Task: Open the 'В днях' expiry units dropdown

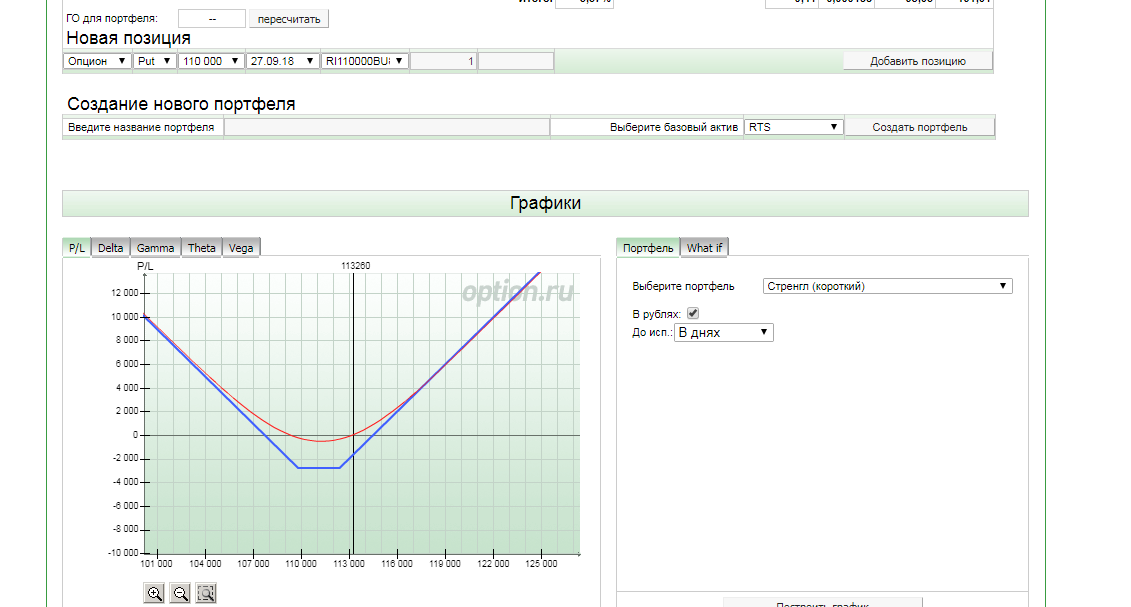Action: tap(723, 332)
